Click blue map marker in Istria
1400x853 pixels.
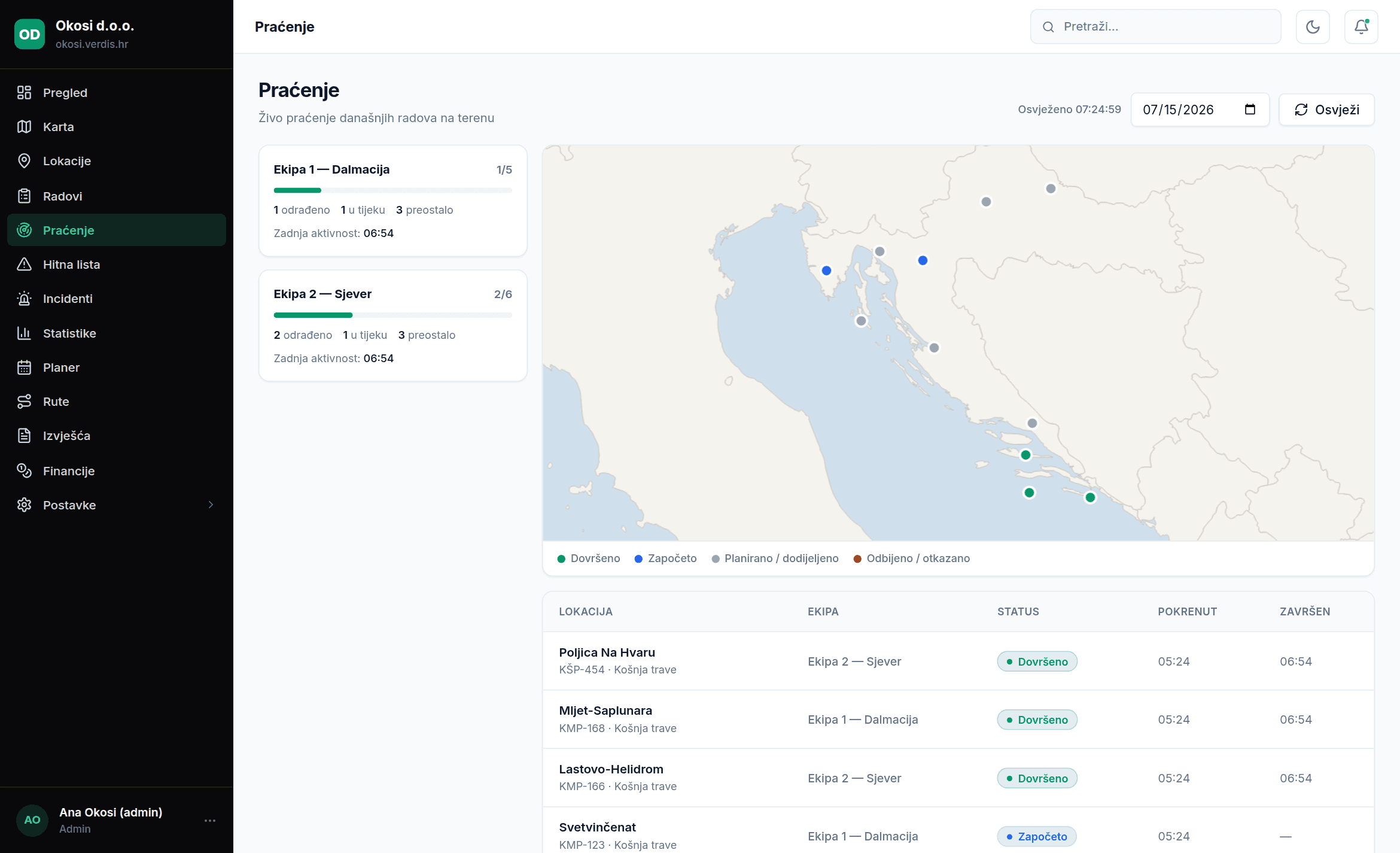[x=826, y=271]
